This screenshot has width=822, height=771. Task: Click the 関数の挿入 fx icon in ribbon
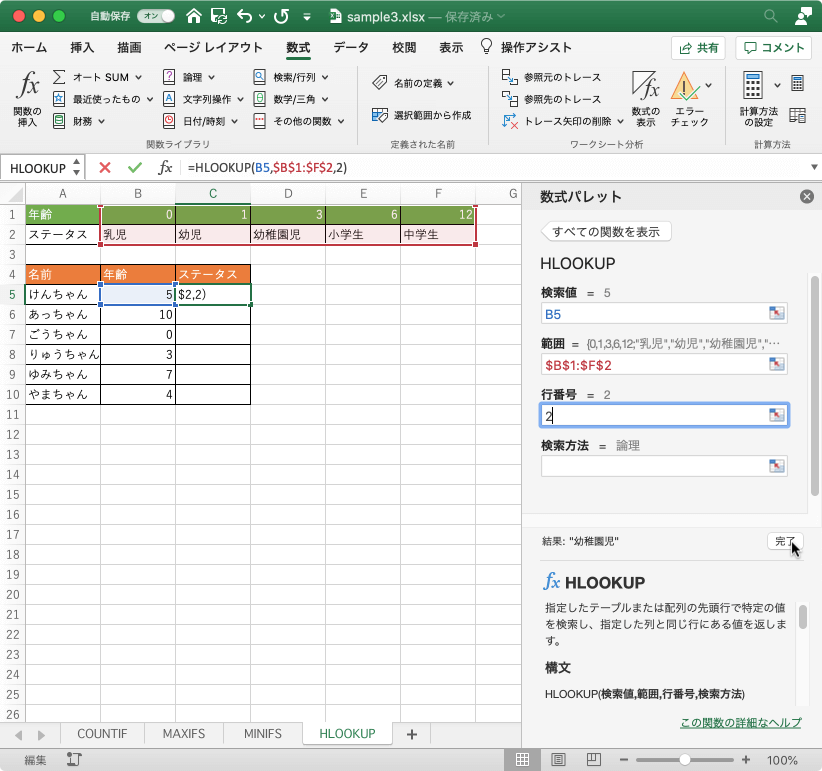point(27,85)
